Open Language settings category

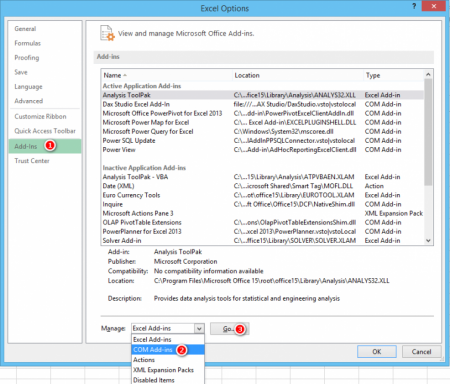28,87
